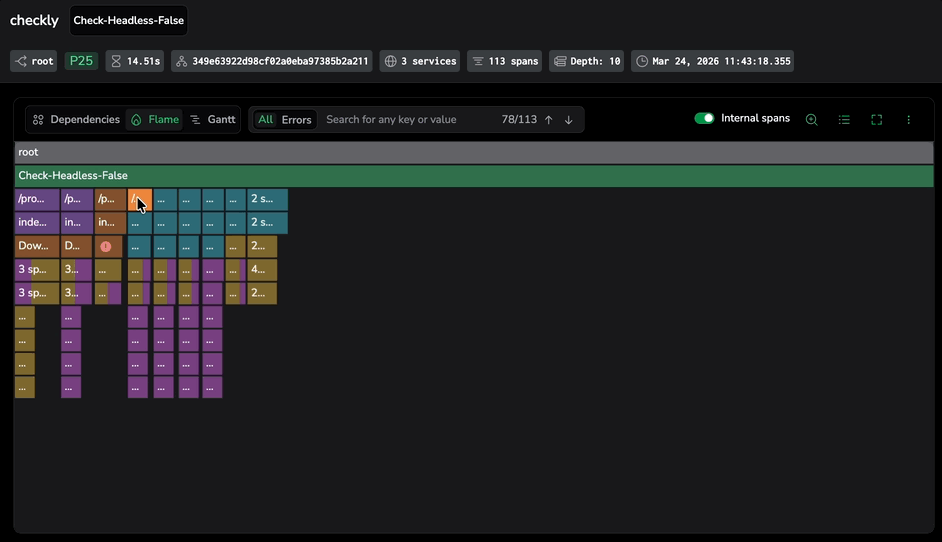Switch to the Gantt view

click(x=213, y=120)
